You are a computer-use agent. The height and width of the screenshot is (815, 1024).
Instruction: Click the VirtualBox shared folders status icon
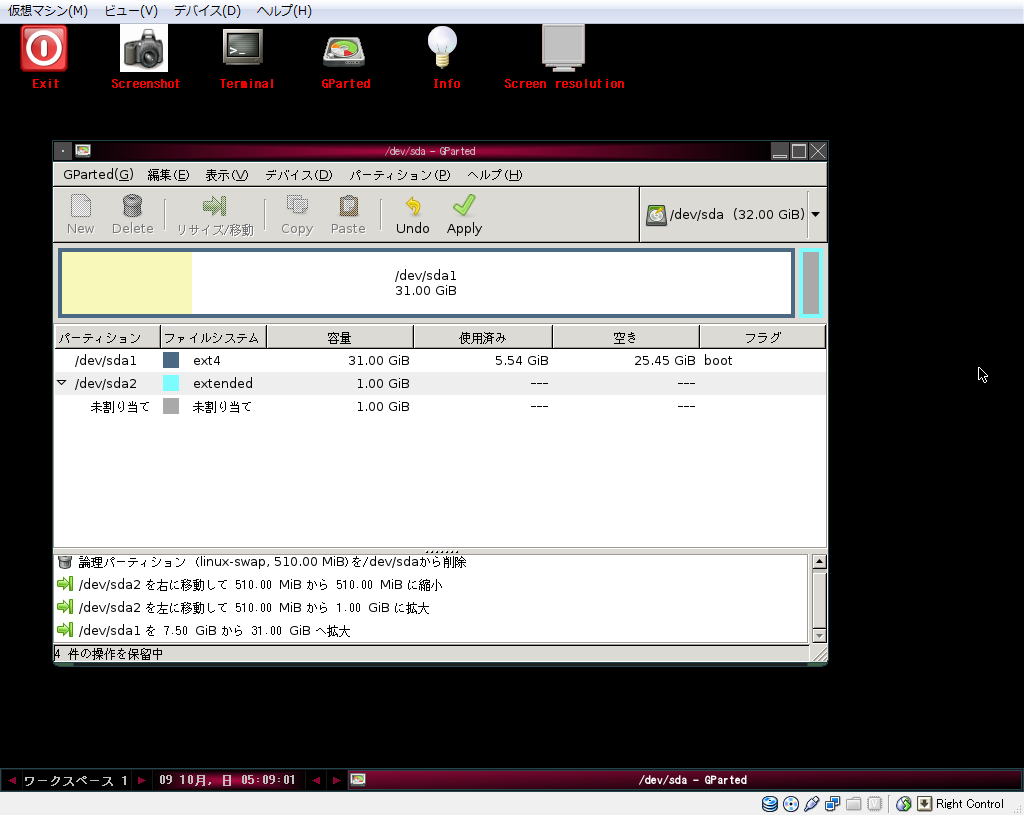854,804
